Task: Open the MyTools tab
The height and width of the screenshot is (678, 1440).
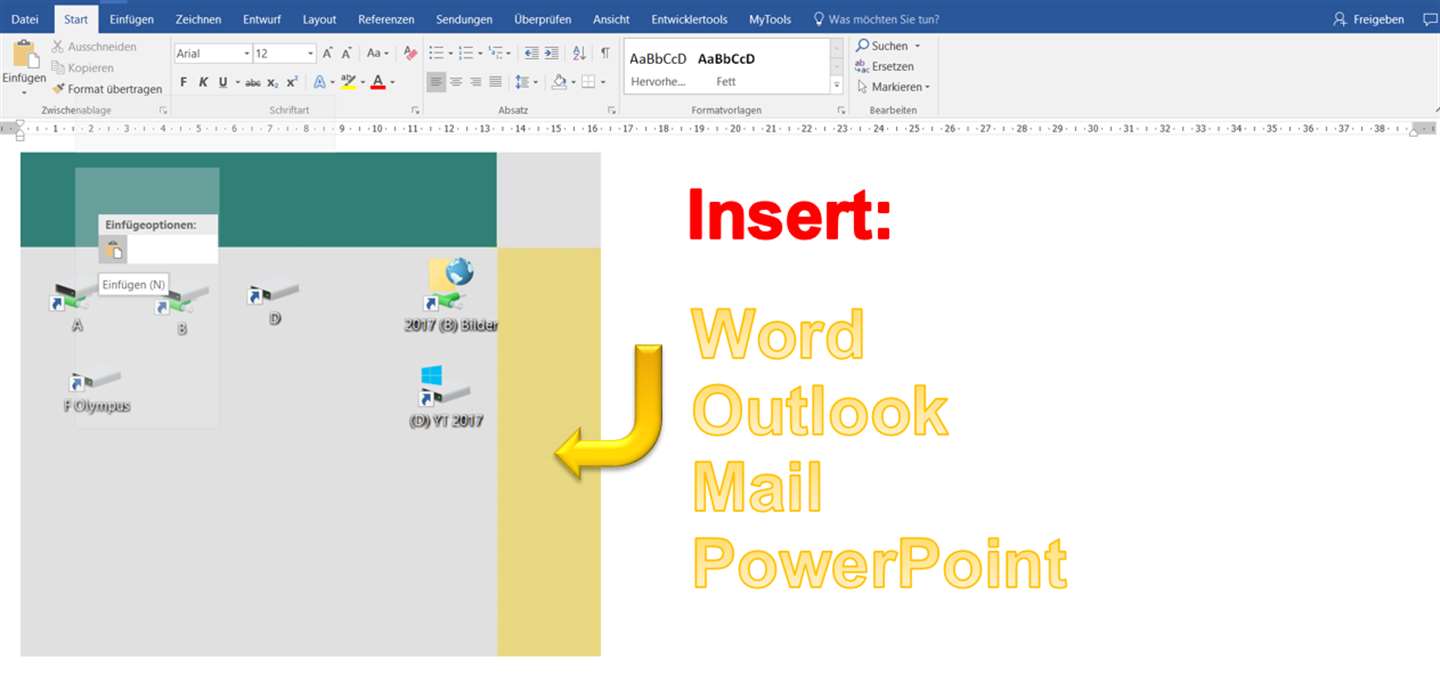Action: [x=770, y=19]
